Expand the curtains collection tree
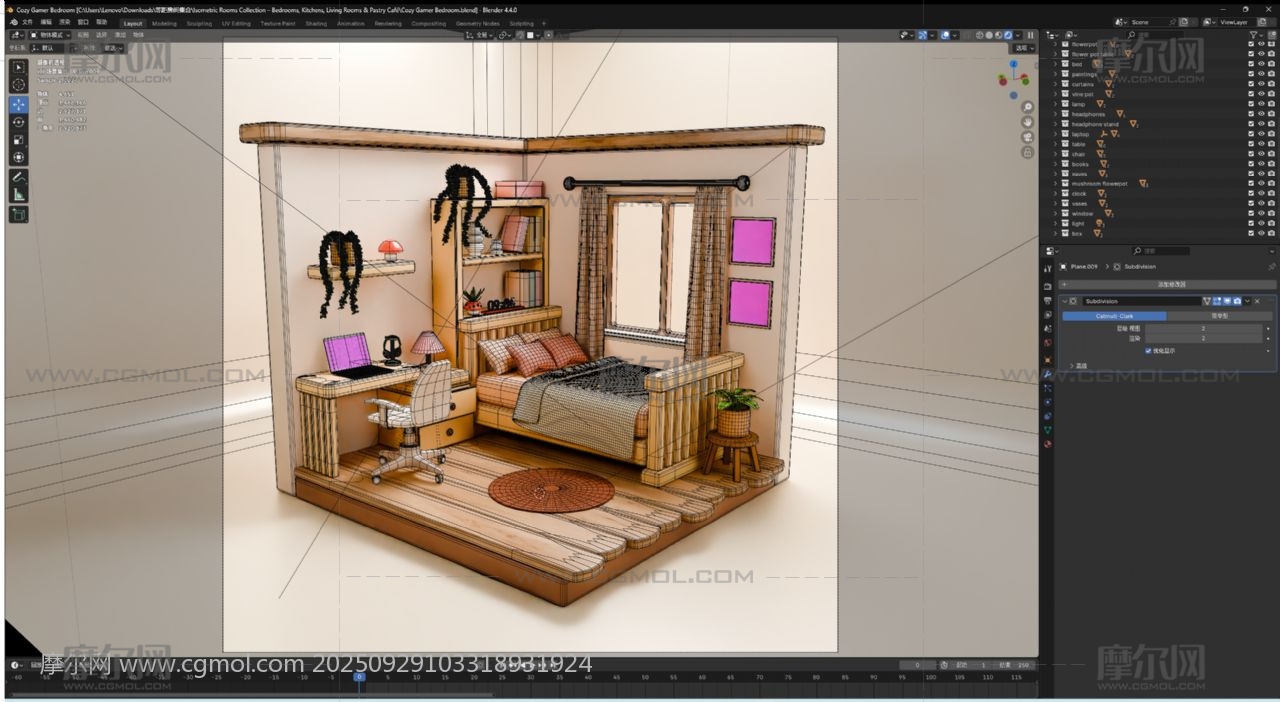 (x=1055, y=84)
